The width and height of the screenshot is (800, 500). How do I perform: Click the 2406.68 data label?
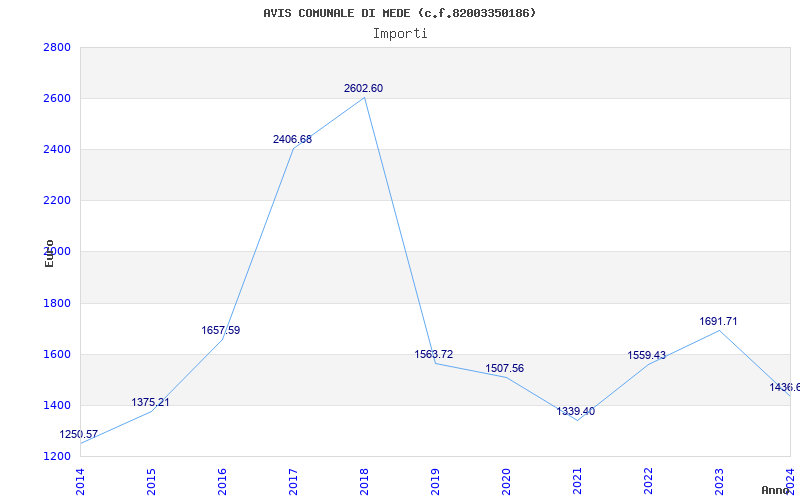[292, 139]
